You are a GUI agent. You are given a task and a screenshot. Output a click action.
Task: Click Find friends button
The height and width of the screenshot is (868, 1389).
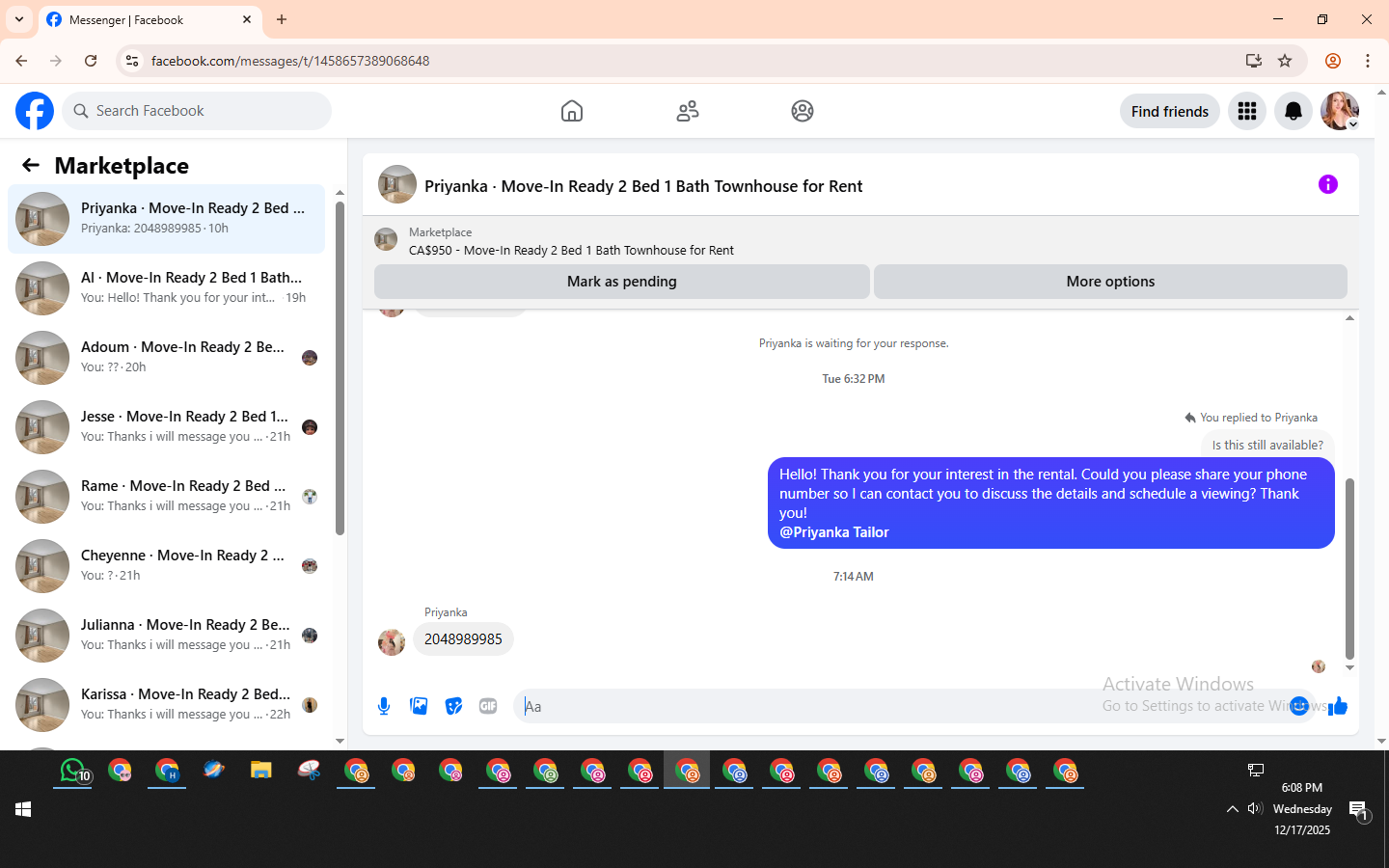point(1170,111)
